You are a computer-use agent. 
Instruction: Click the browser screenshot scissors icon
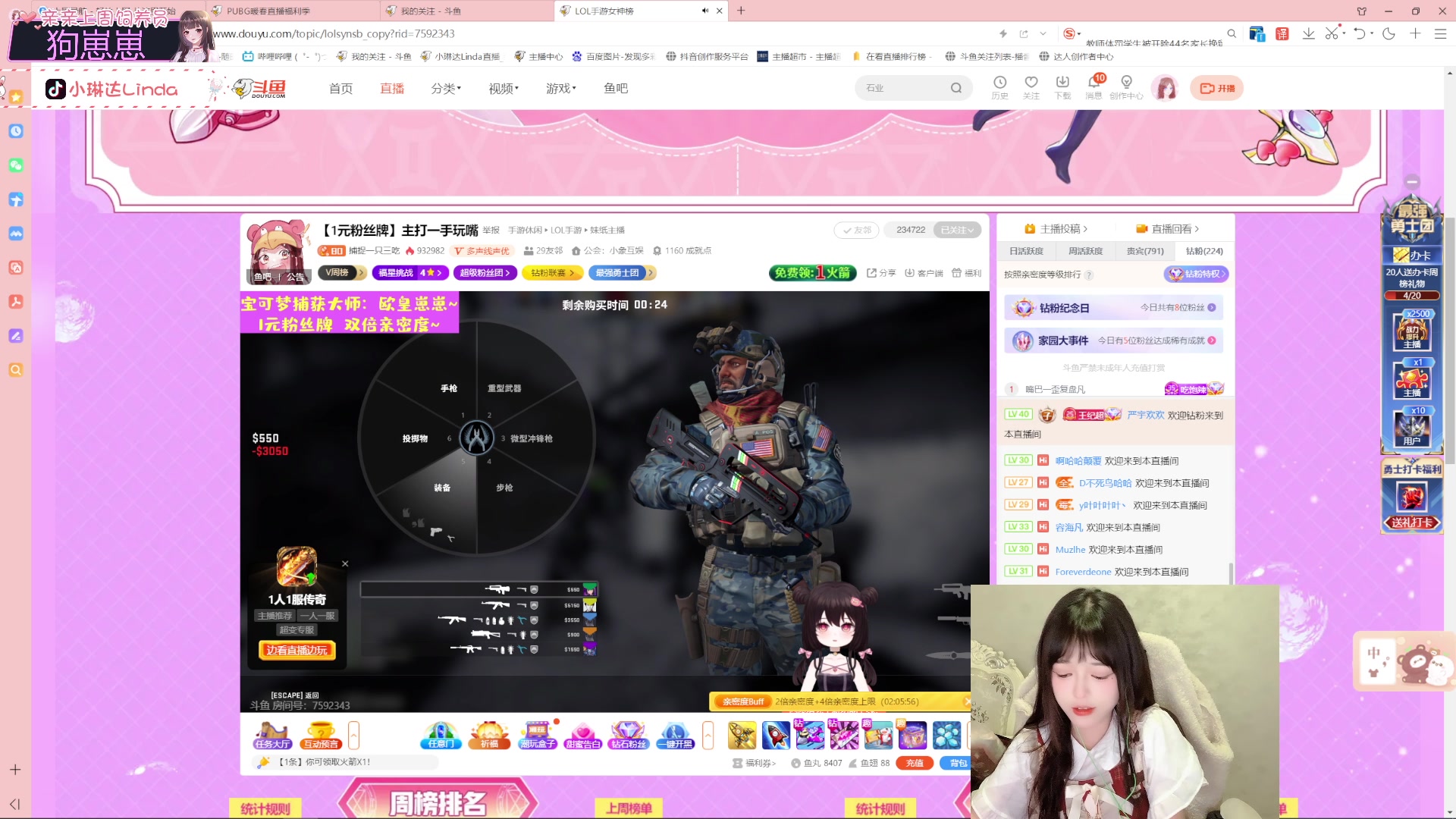pyautogui.click(x=1332, y=33)
